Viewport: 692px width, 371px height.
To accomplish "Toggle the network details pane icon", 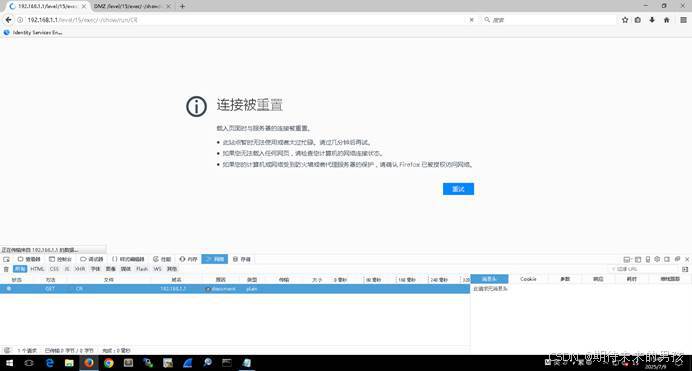I will click(684, 269).
